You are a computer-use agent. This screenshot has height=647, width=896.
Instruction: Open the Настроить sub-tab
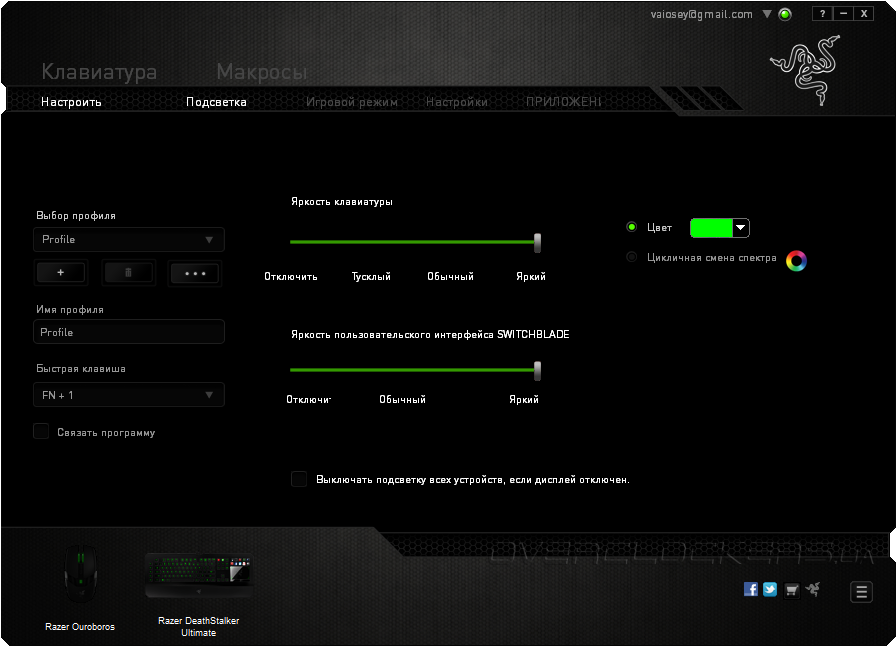(x=71, y=102)
